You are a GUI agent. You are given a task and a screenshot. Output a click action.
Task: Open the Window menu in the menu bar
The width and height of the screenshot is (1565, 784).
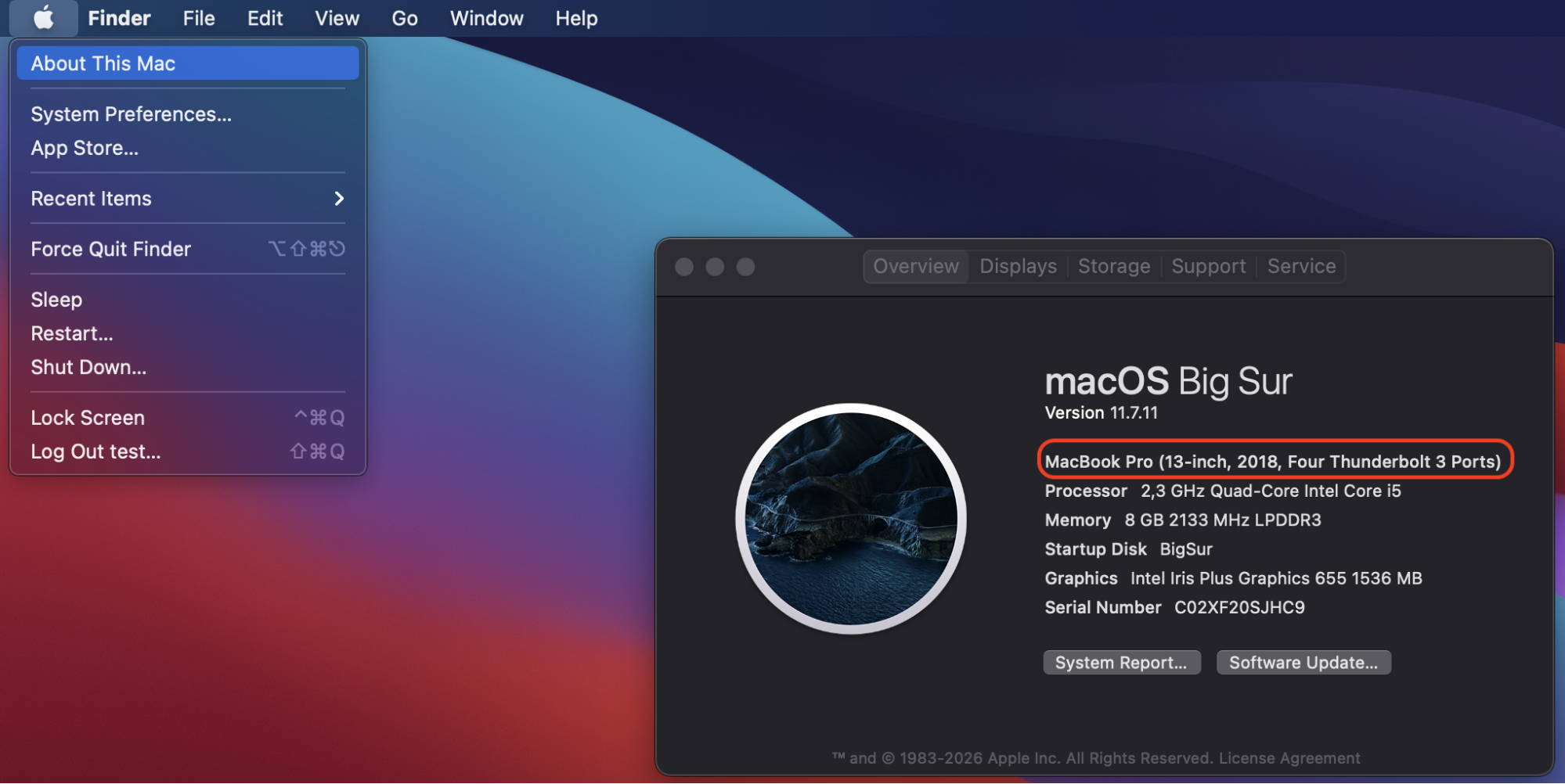point(486,17)
